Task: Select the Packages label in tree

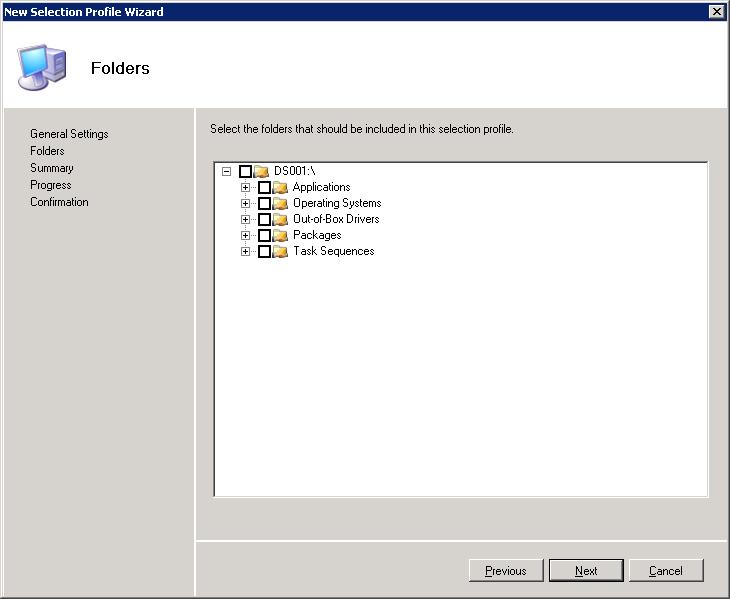Action: (317, 236)
